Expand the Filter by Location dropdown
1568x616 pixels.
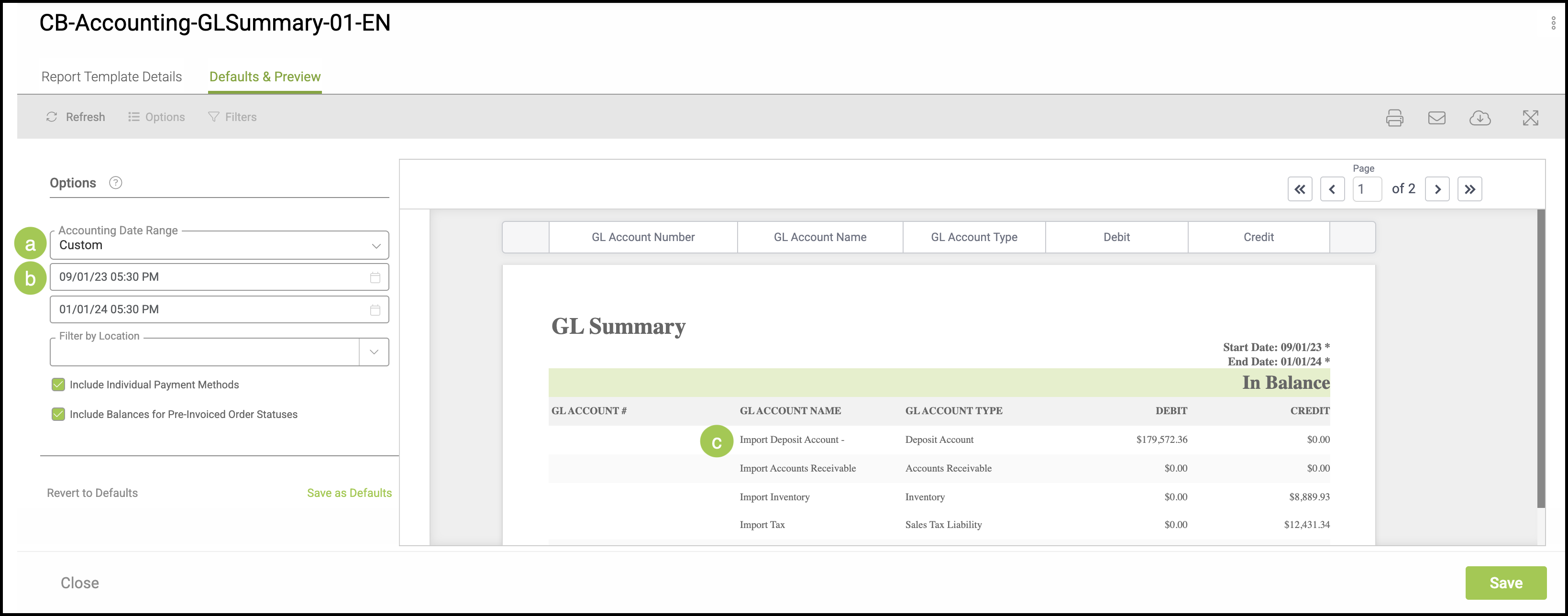(374, 352)
